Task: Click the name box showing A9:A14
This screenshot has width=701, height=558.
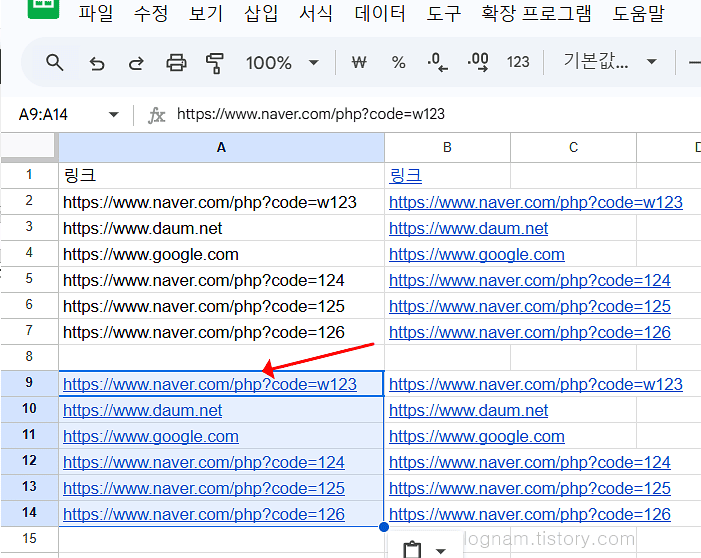Action: coord(43,115)
